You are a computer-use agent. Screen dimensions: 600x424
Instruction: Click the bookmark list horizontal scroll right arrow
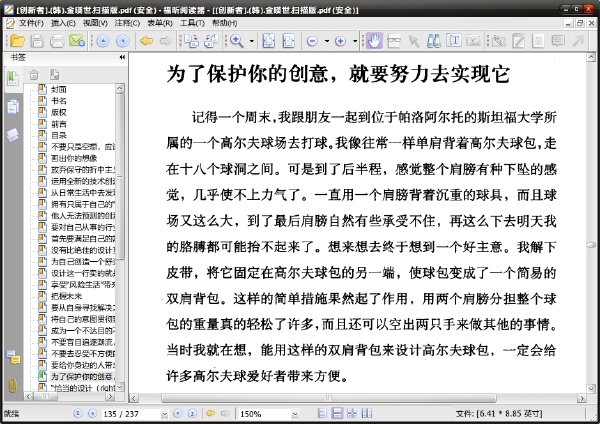(x=110, y=397)
